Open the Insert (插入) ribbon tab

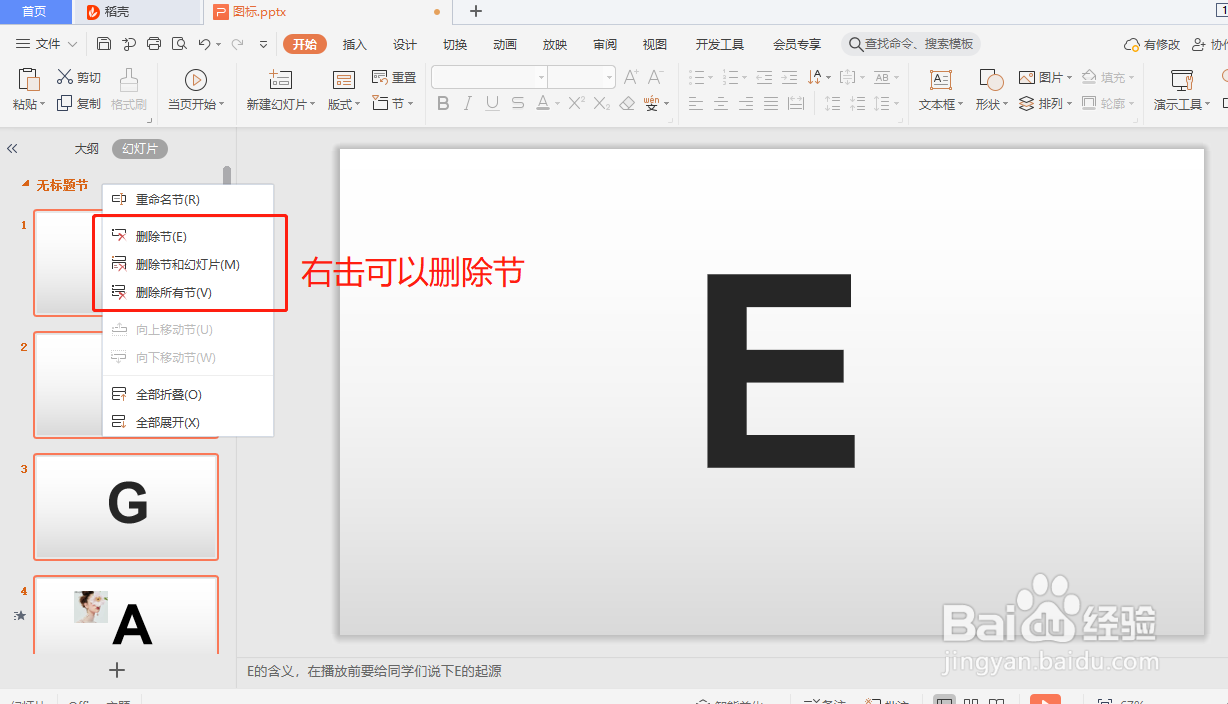point(355,45)
